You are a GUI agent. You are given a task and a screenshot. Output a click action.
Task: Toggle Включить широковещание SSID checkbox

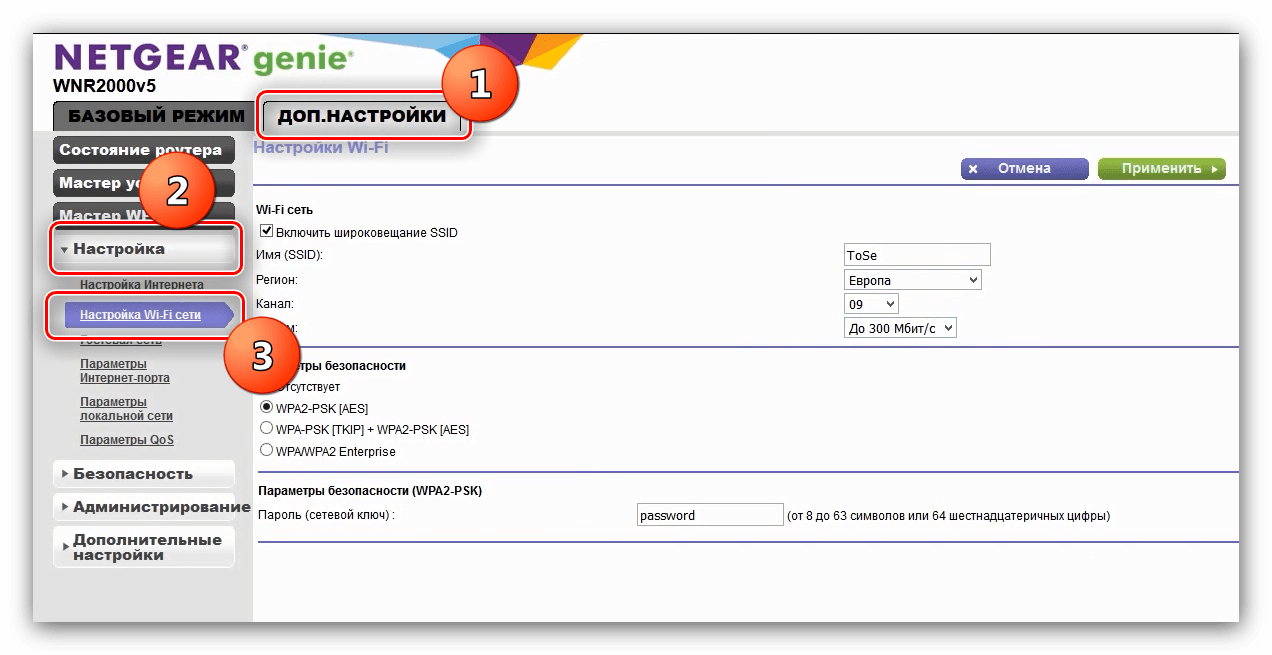[x=267, y=231]
